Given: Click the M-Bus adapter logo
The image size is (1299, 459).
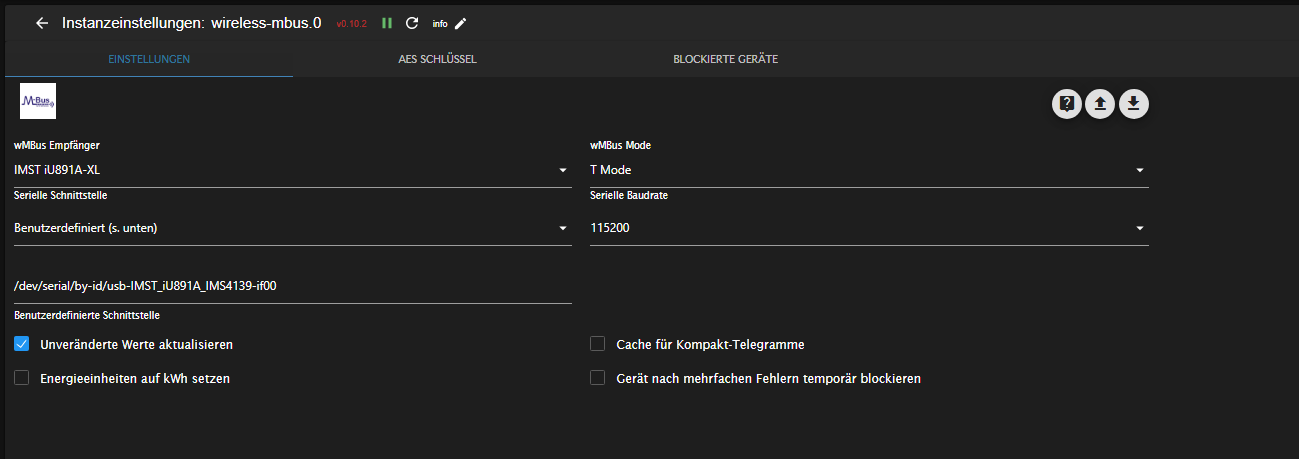Looking at the screenshot, I should [x=38, y=102].
